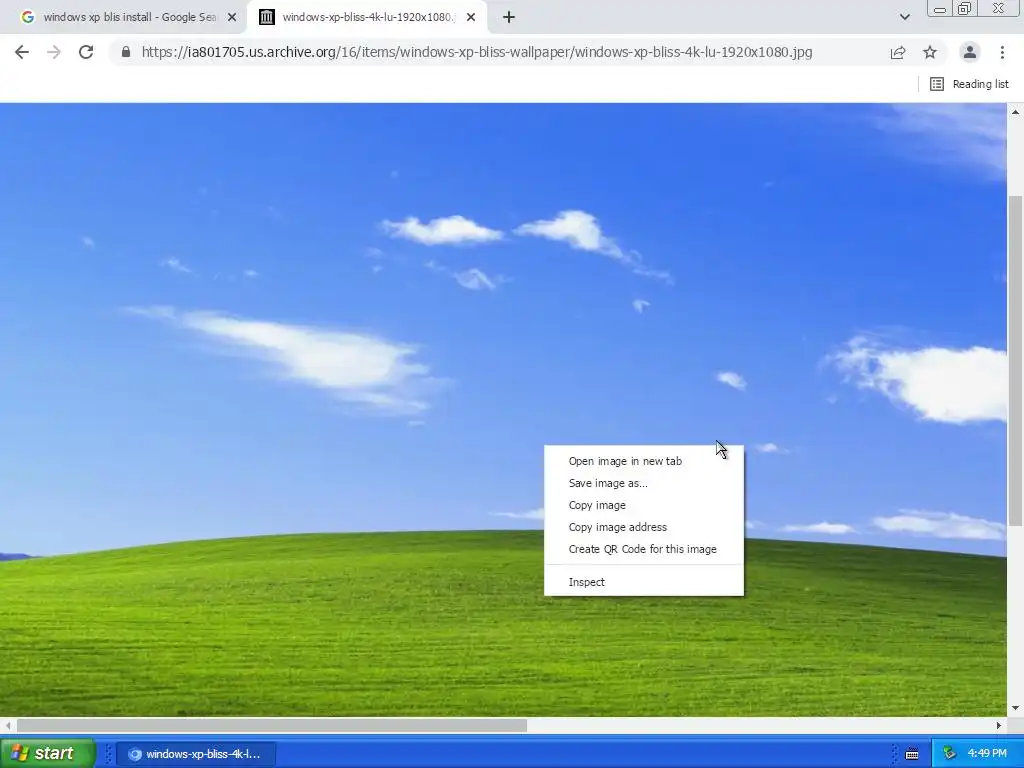Image resolution: width=1024 pixels, height=768 pixels.
Task: Click the vertical scrollbar thumb
Action: pos(1015,360)
